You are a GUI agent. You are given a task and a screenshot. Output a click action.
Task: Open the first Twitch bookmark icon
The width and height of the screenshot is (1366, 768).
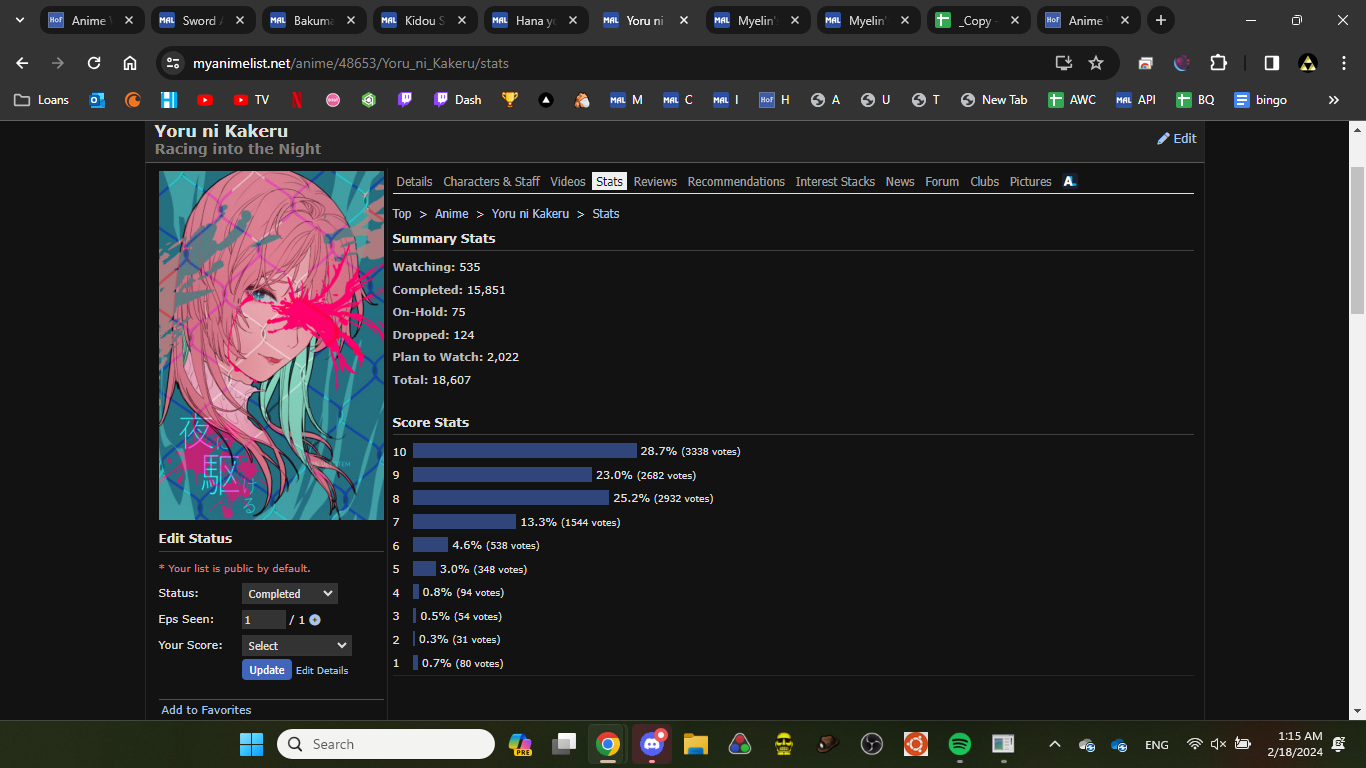click(x=405, y=100)
